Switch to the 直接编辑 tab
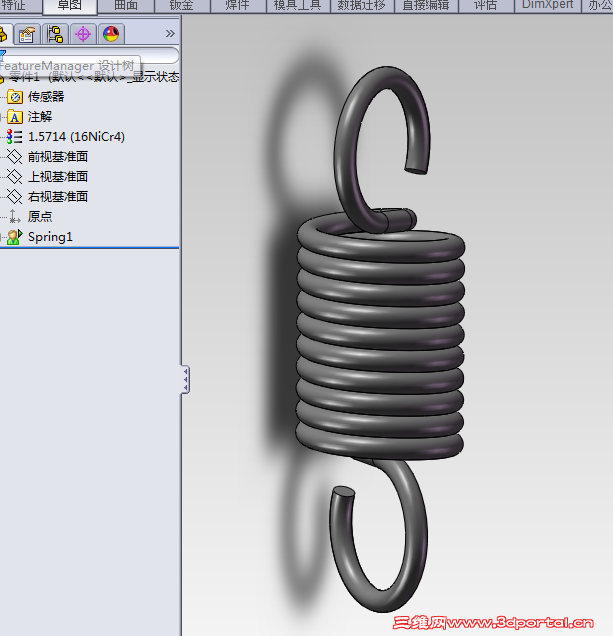This screenshot has width=613, height=636. pos(426,6)
